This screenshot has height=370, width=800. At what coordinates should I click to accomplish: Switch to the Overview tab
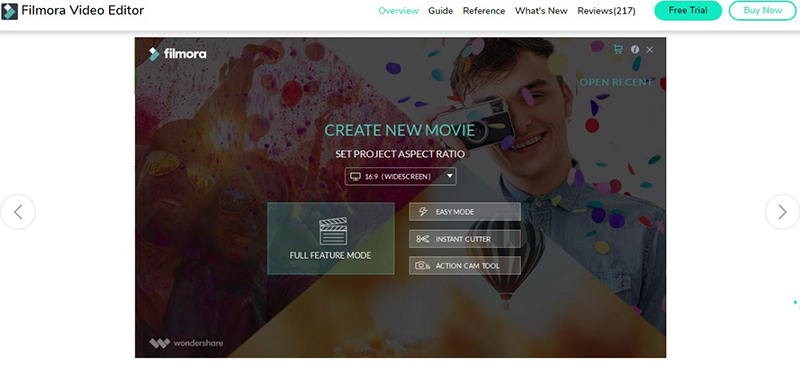[398, 11]
